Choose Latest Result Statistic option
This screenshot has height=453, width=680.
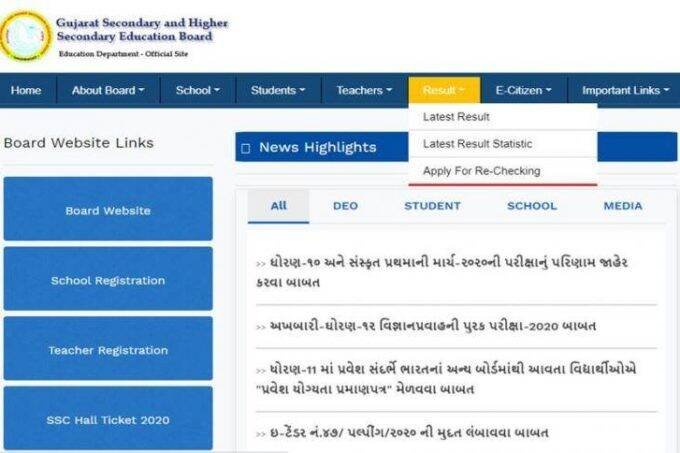pyautogui.click(x=477, y=144)
